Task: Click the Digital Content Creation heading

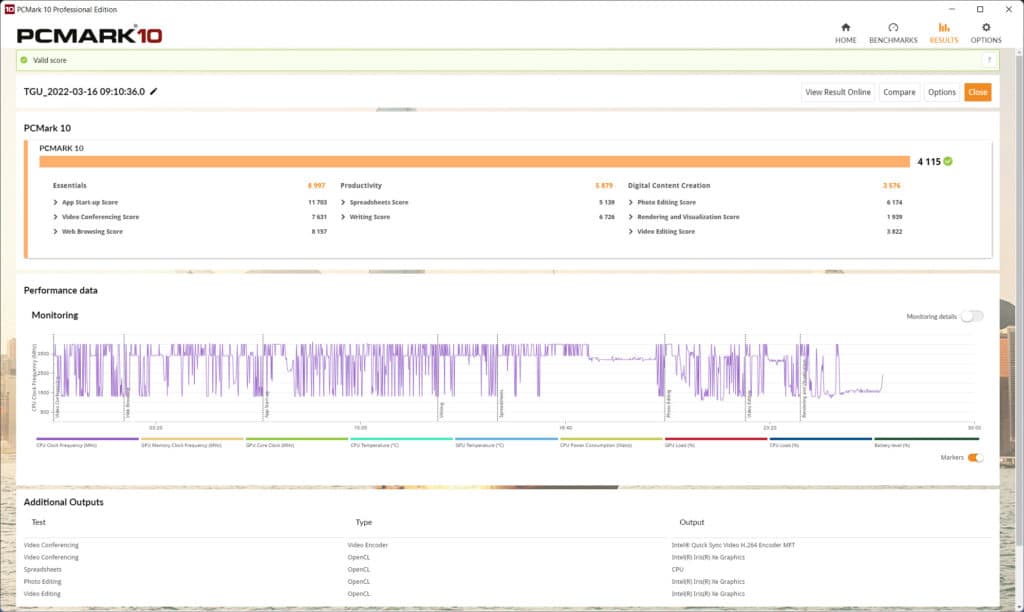Action: [669, 185]
